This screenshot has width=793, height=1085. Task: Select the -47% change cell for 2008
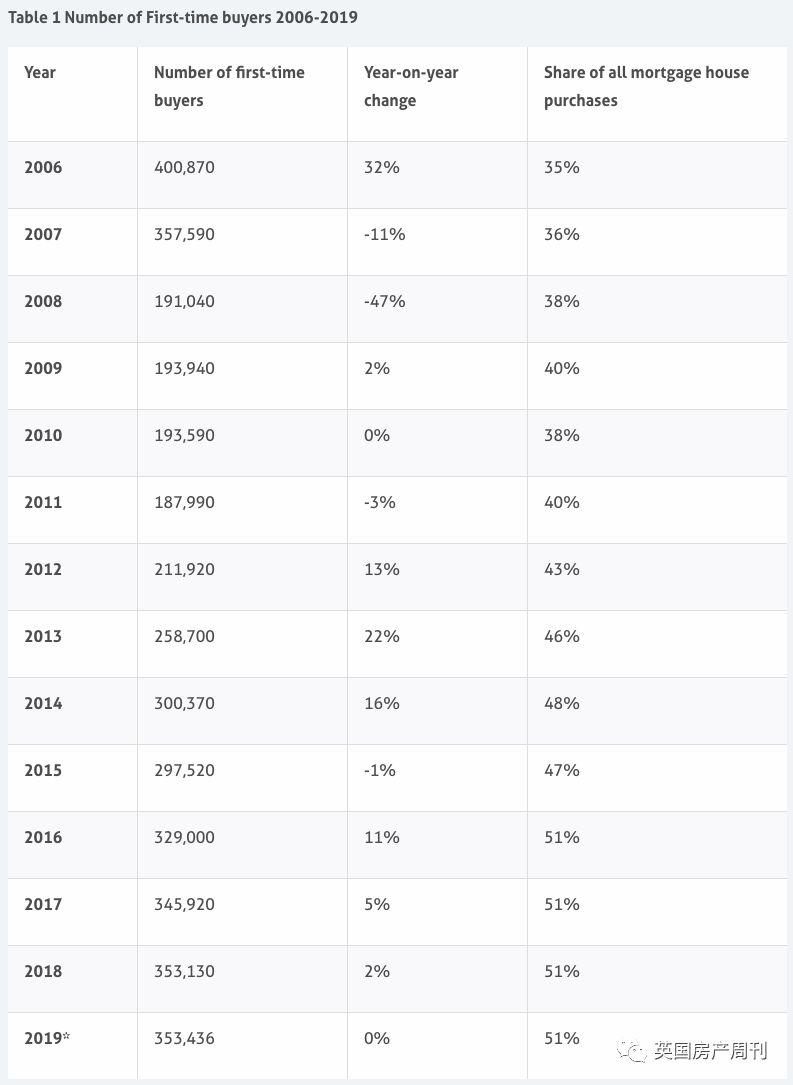pos(385,301)
